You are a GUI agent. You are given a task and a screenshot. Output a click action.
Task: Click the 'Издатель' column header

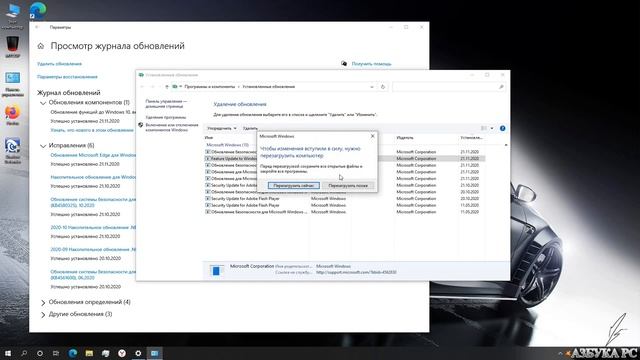404,138
